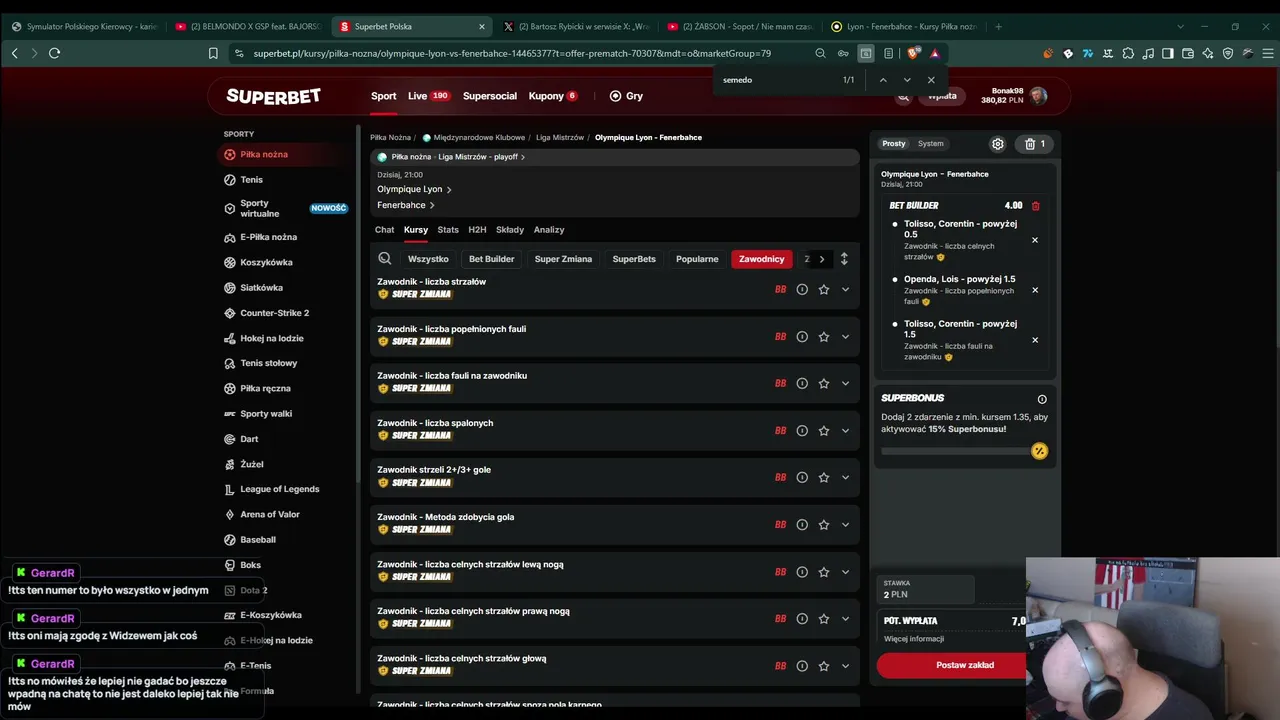Expand the Zawodnik strzeli 2+/3+ gole market
Image resolution: width=1280 pixels, height=720 pixels.
[845, 478]
